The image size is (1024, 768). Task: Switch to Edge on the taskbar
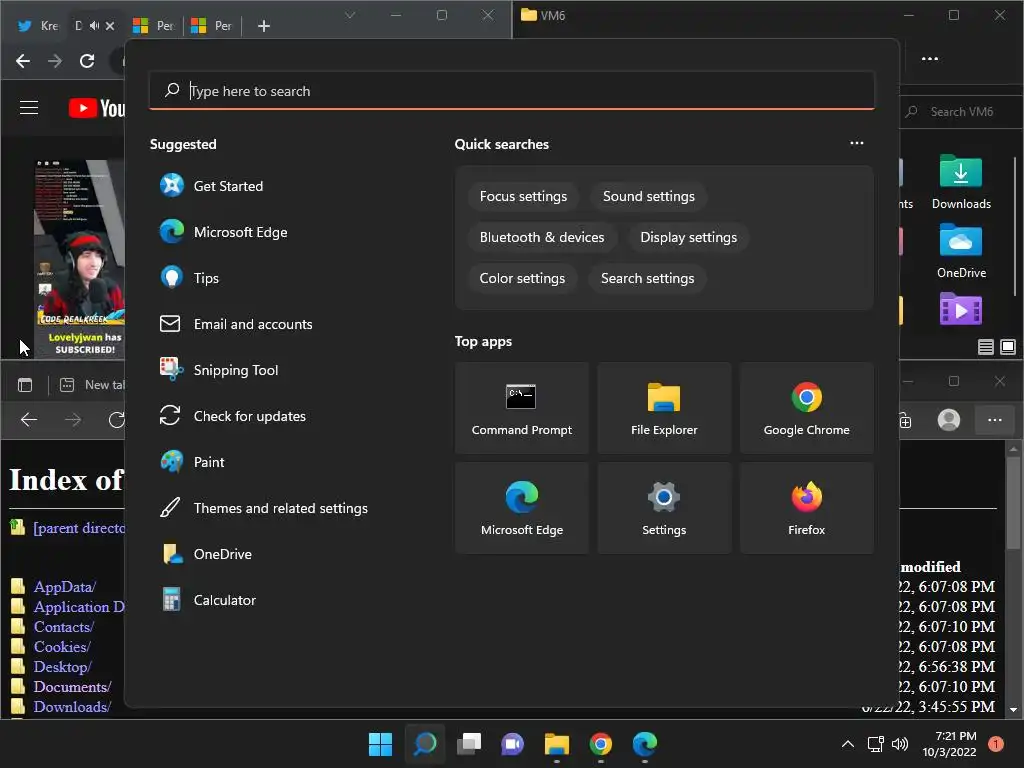[645, 744]
